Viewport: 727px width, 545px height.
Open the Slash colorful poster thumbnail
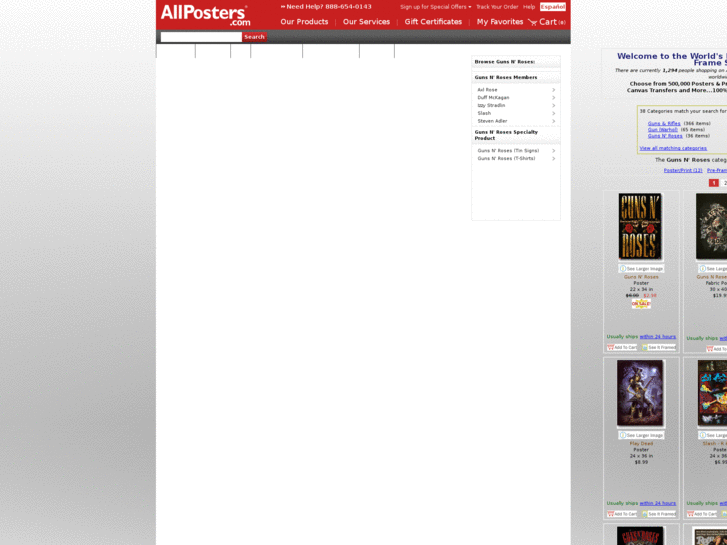pyautogui.click(x=712, y=393)
